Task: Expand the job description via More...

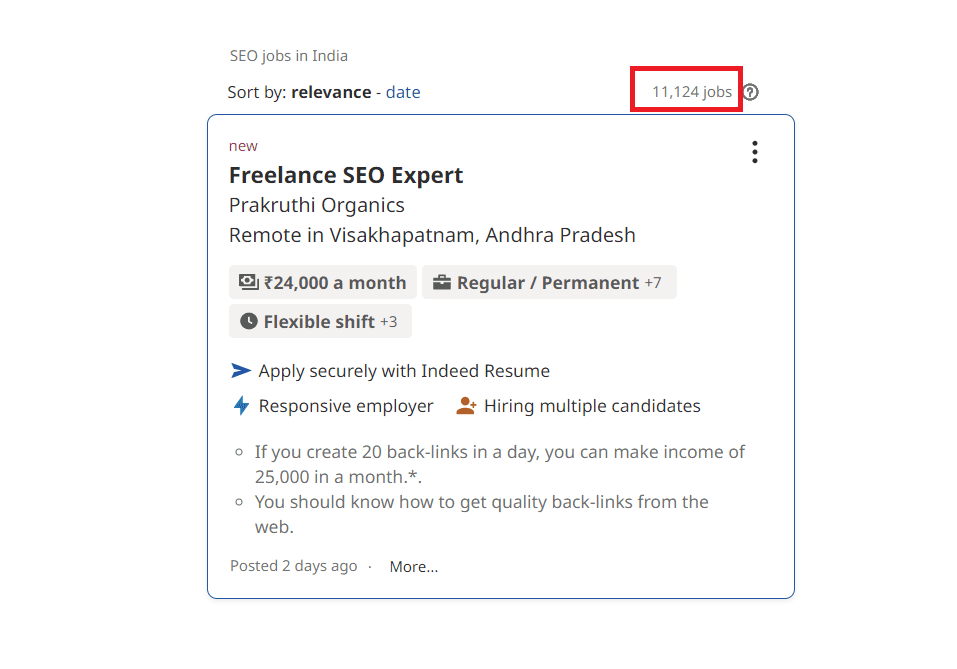Action: pyautogui.click(x=413, y=566)
